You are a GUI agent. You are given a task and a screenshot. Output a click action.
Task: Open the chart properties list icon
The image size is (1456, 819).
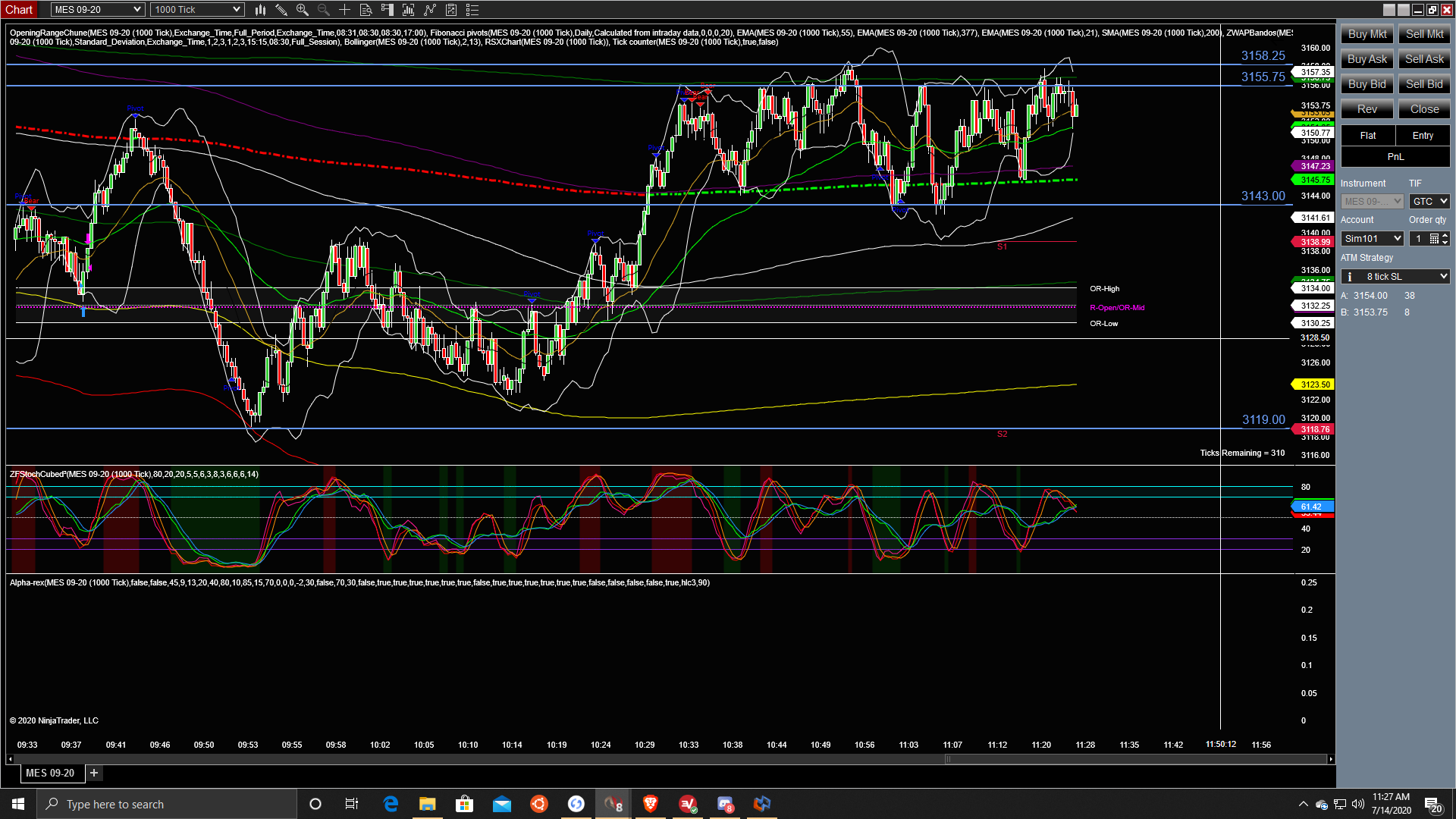coord(472,10)
